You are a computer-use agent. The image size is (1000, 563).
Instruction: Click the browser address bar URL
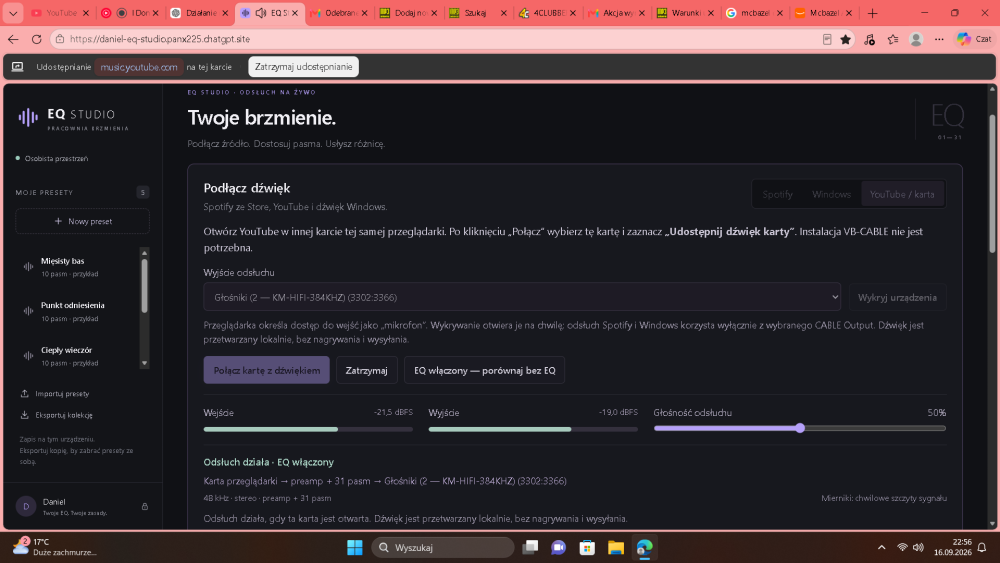click(x=160, y=39)
